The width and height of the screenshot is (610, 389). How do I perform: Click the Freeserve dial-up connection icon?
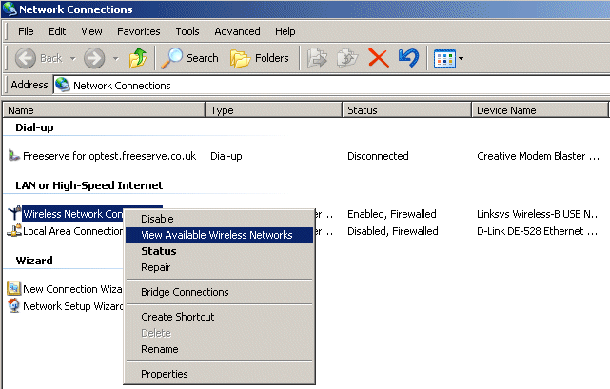(14, 156)
